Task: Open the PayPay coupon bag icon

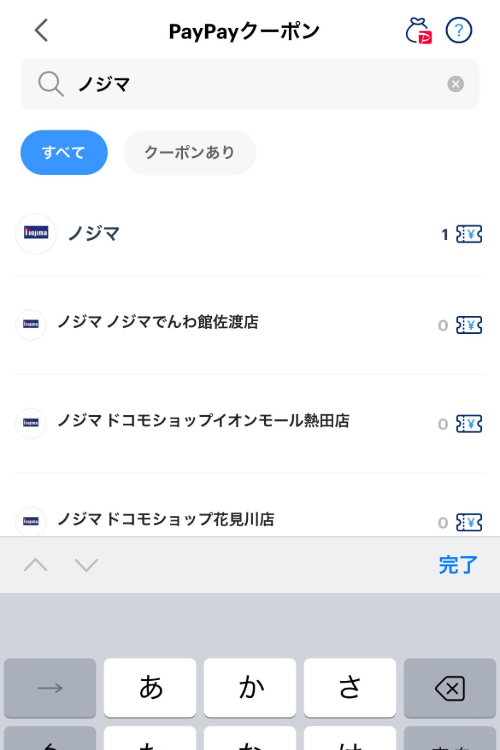Action: coord(418,31)
